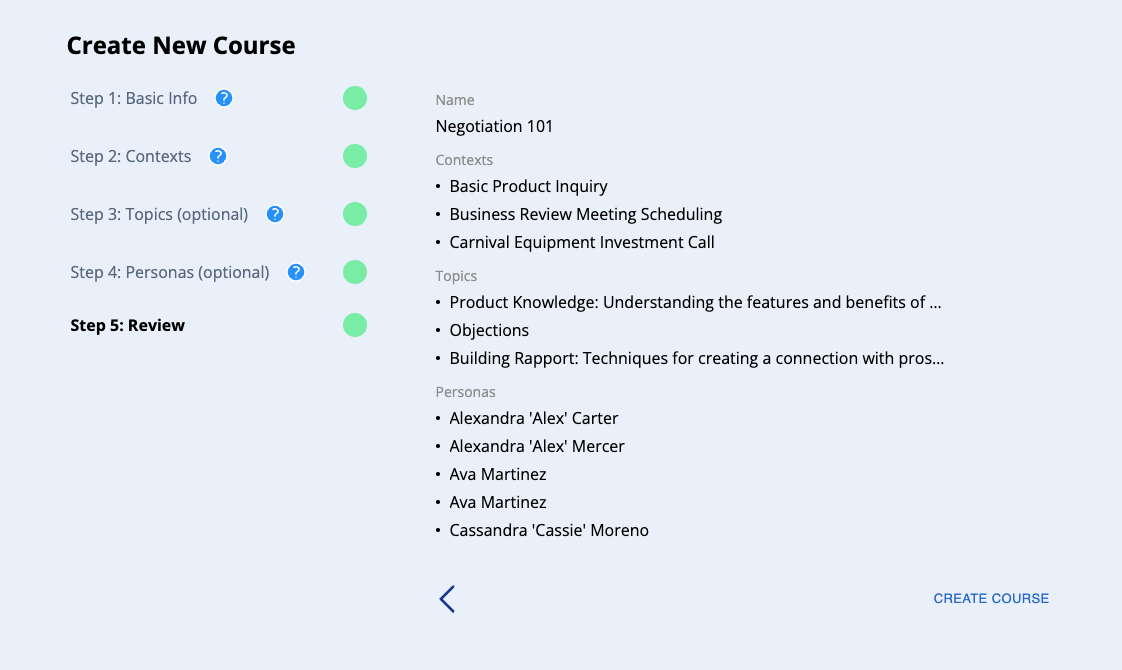Image resolution: width=1122 pixels, height=670 pixels.
Task: Switch to Step 2: Contexts
Action: (131, 156)
